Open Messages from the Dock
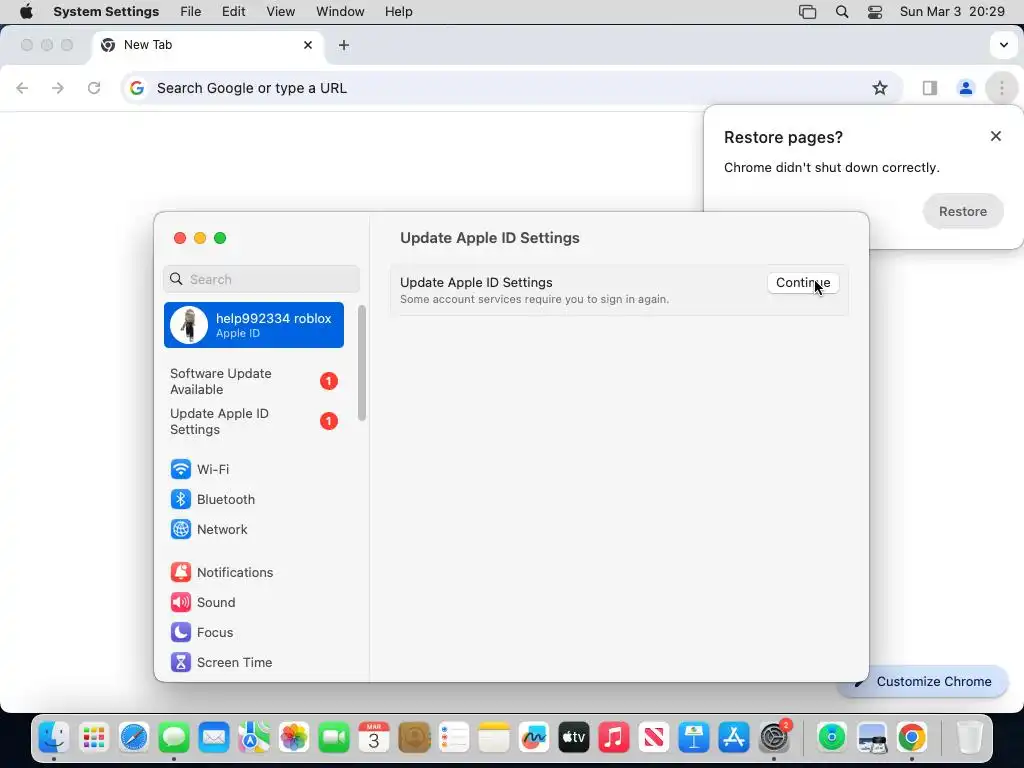This screenshot has width=1024, height=768. point(174,738)
